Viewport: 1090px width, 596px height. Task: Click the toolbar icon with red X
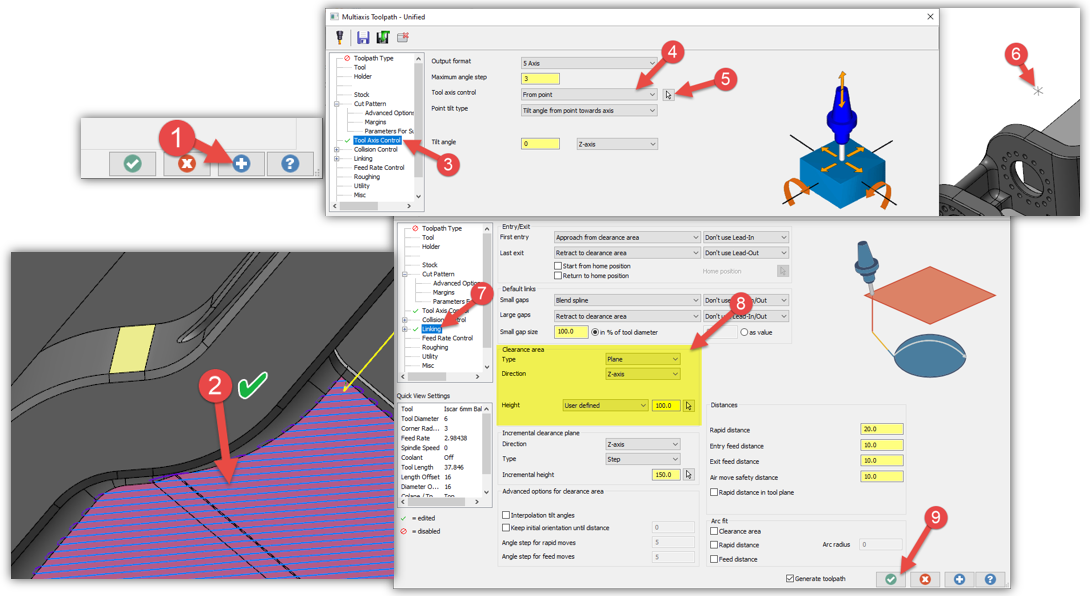pyautogui.click(x=402, y=38)
